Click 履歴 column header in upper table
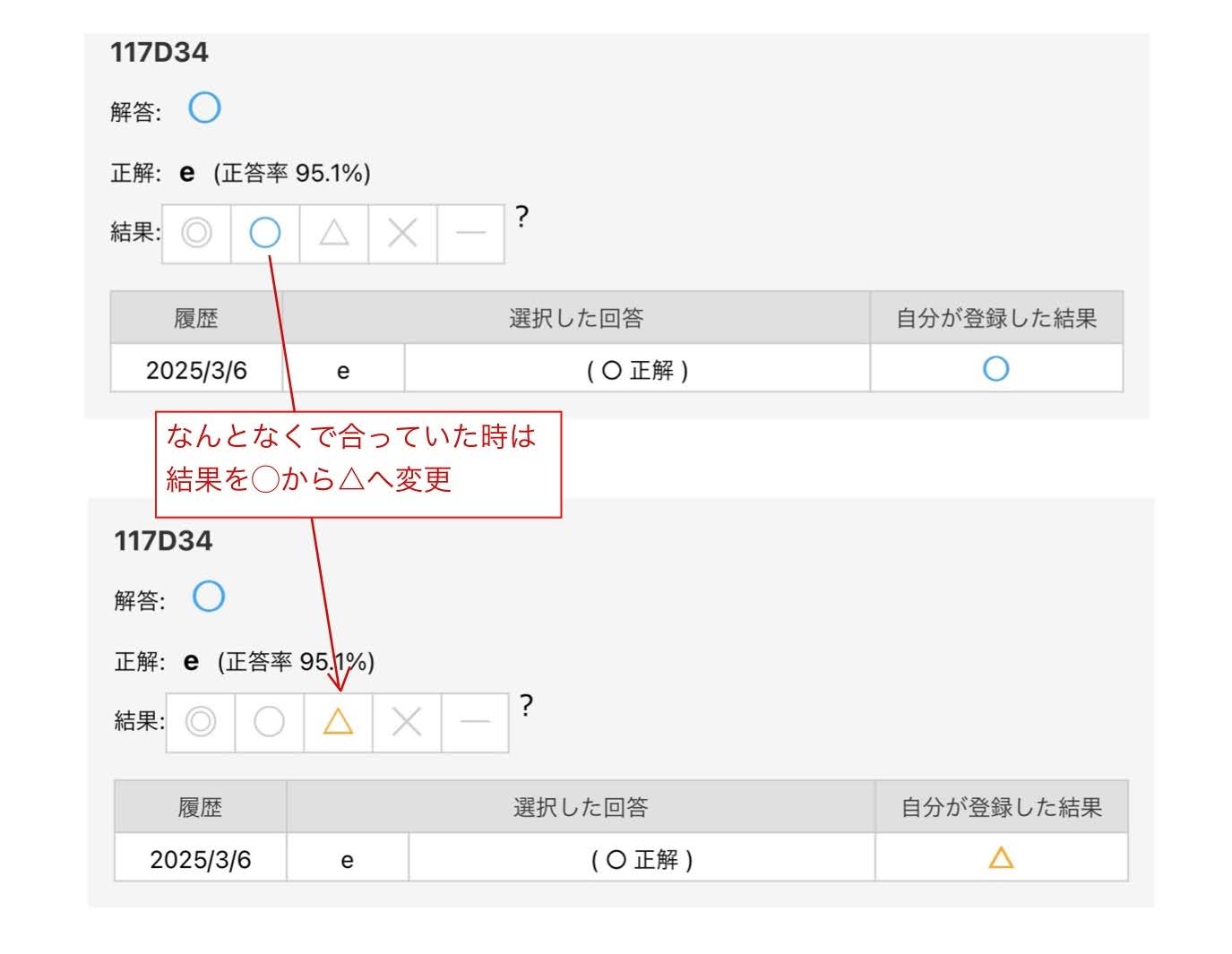Screen dimensions: 1232x954 [x=196, y=318]
